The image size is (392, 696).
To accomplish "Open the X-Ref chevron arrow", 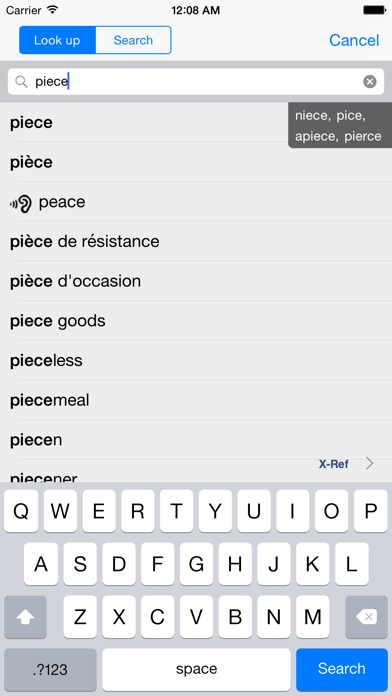I will (369, 464).
